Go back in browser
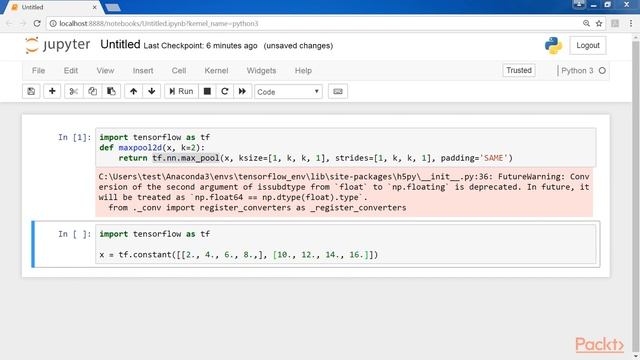This screenshot has height=360, width=640. coord(9,23)
